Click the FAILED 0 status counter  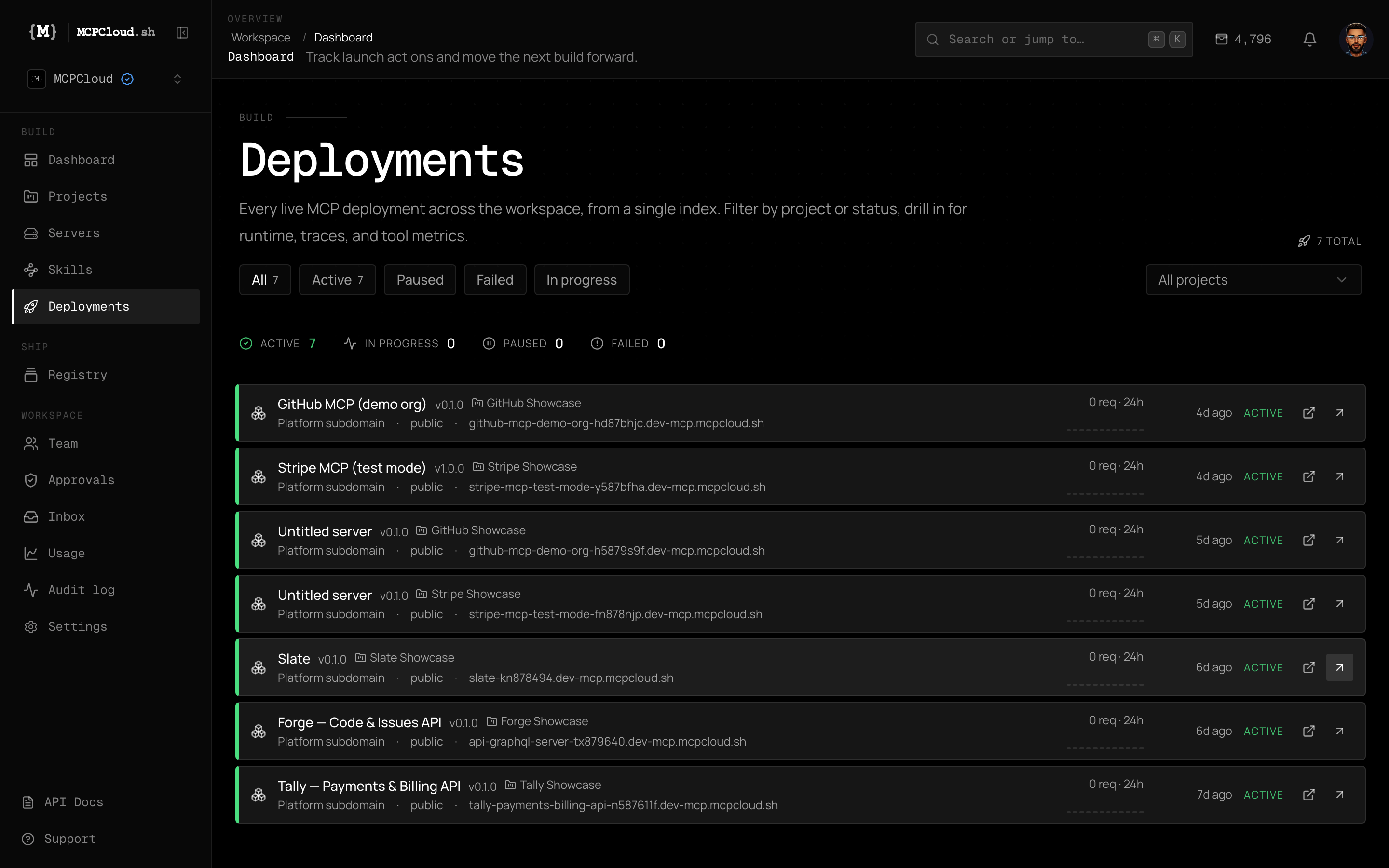pyautogui.click(x=628, y=343)
